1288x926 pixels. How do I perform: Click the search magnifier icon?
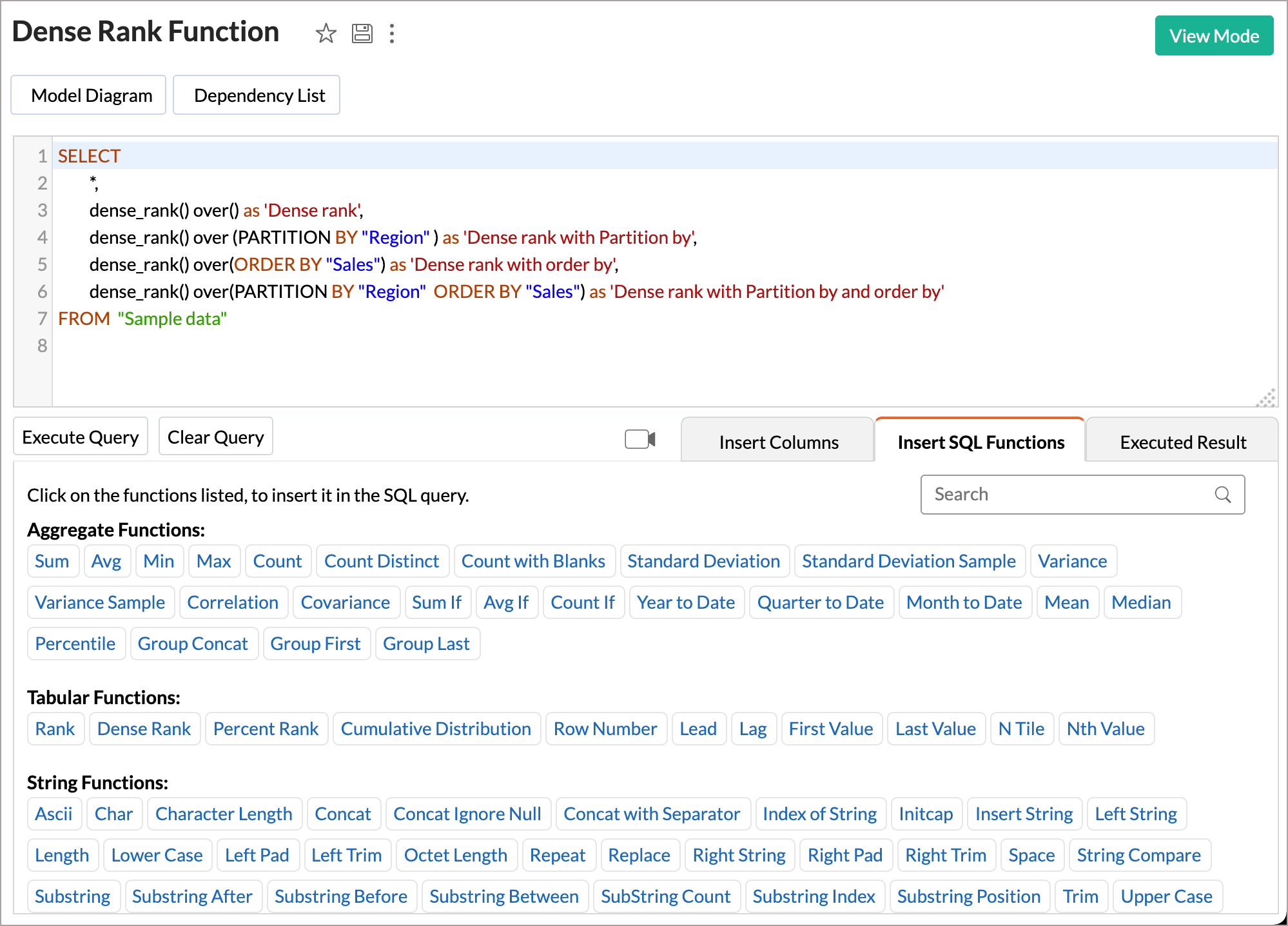1223,495
